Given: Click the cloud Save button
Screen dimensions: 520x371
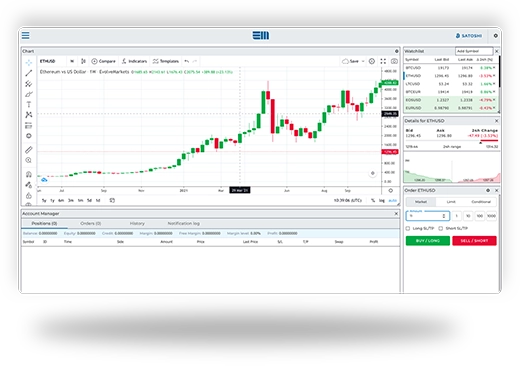Looking at the screenshot, I should tap(350, 61).
